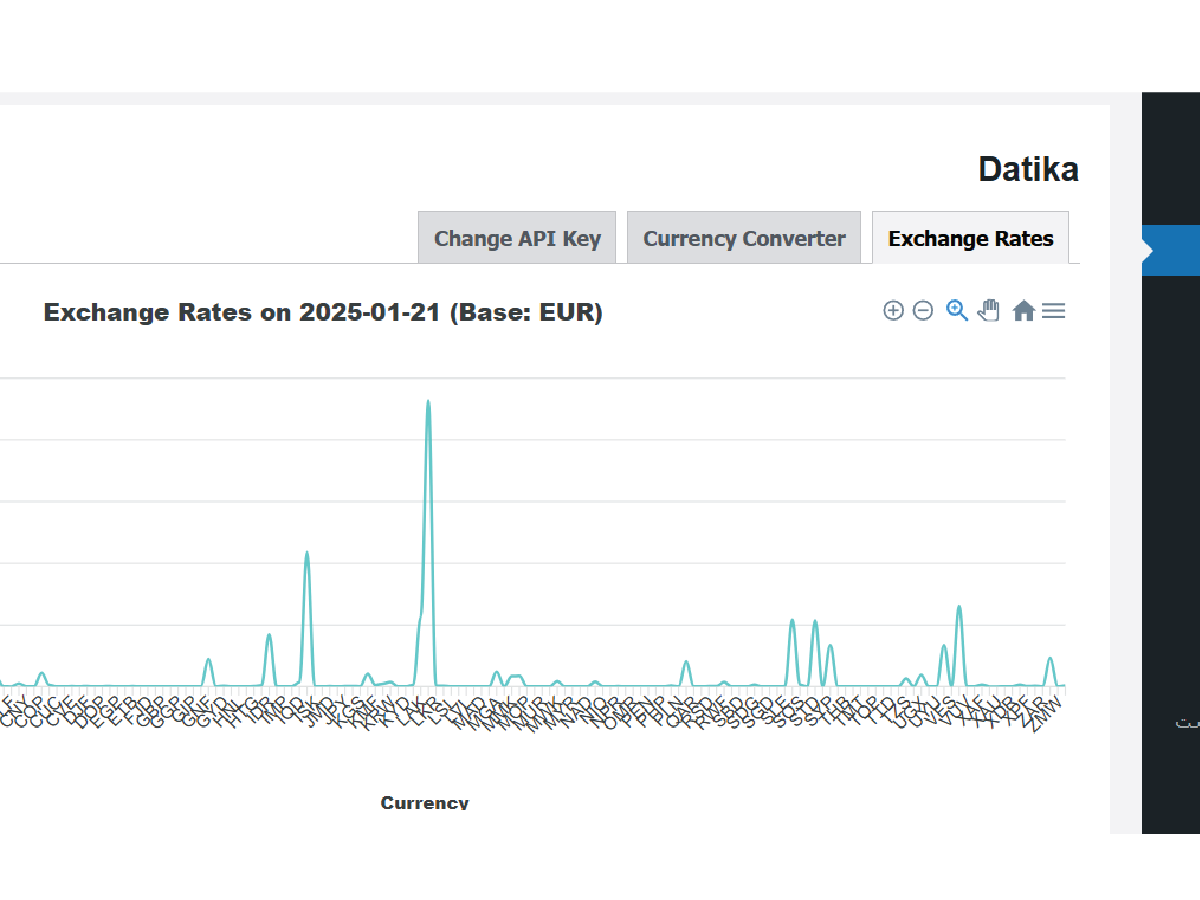The image size is (1200, 900).
Task: Switch to the Change API Key tab
Action: [517, 239]
